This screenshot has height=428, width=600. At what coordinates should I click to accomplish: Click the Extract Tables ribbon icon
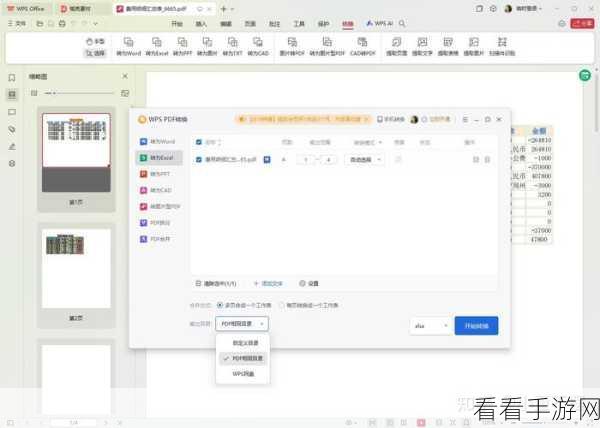coord(448,46)
